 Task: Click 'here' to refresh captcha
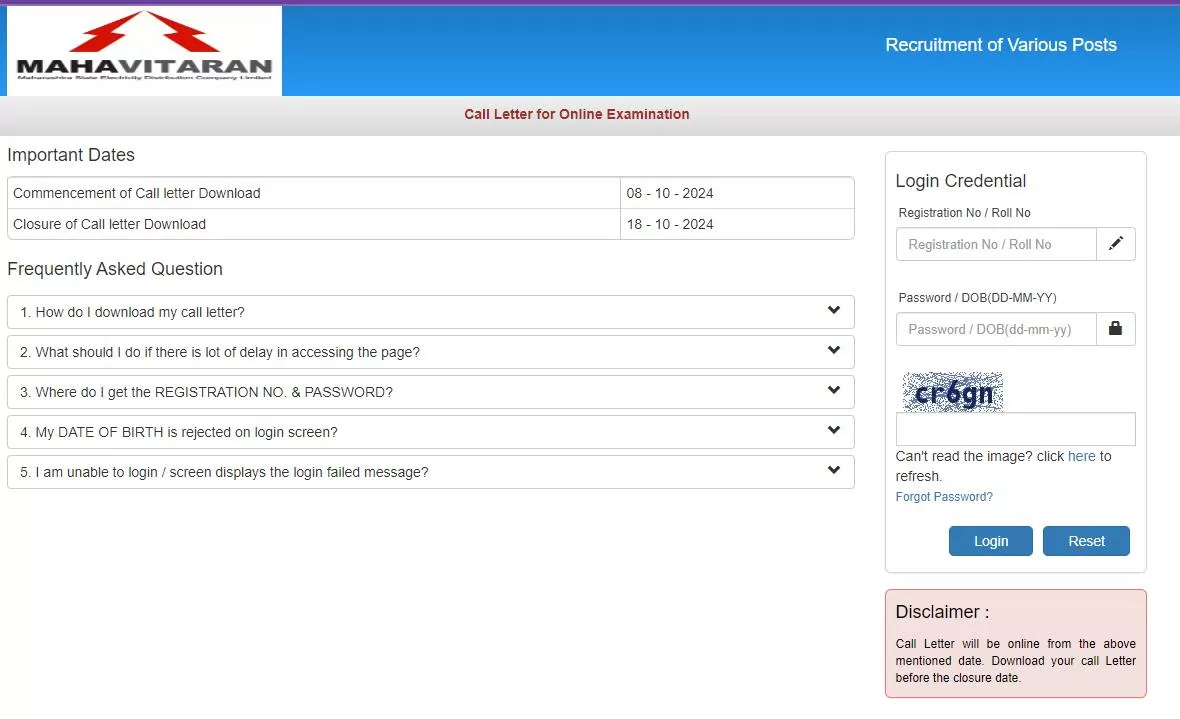click(1081, 456)
